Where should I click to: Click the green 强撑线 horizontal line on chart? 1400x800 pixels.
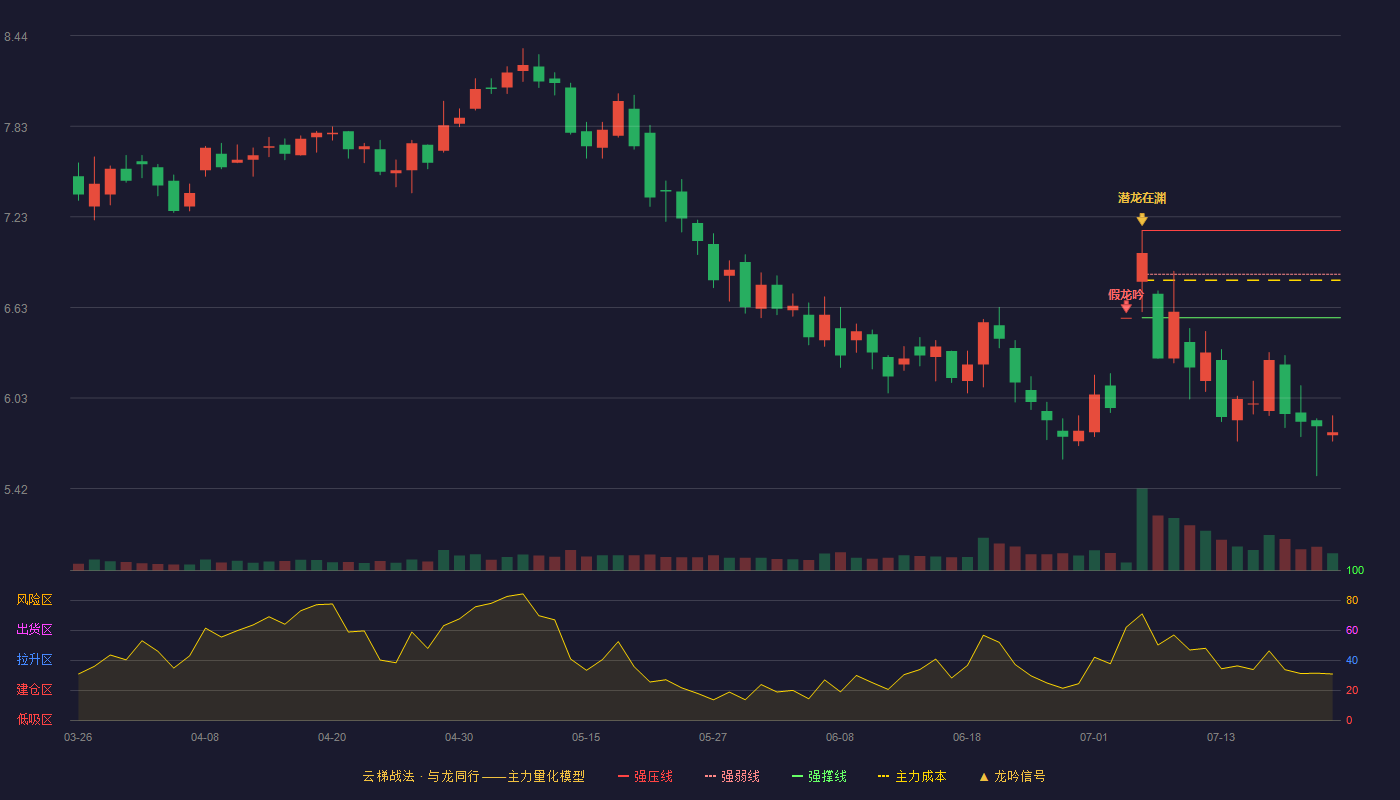pos(1241,318)
